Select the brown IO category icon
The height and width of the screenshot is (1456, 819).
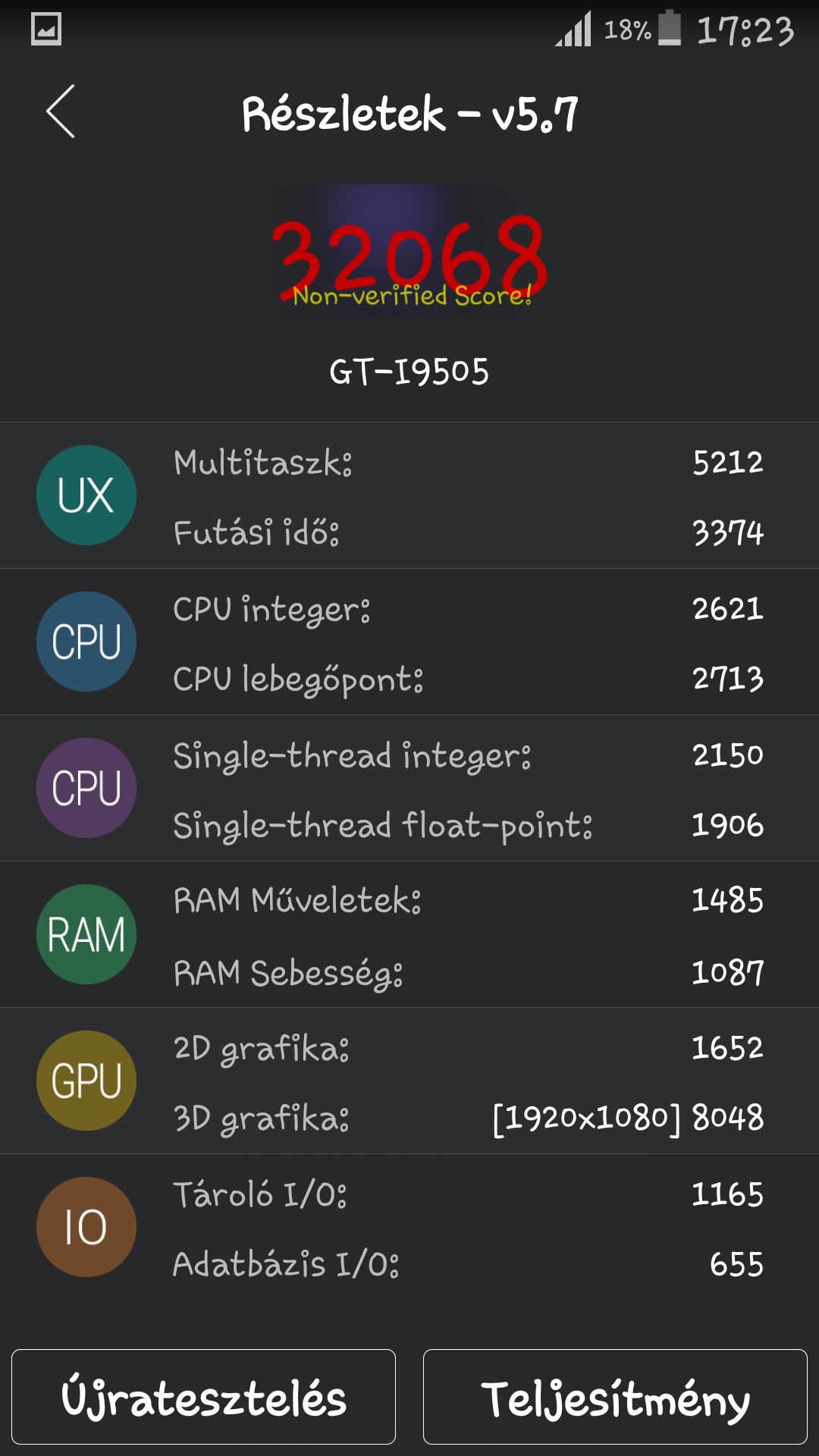[x=86, y=1227]
